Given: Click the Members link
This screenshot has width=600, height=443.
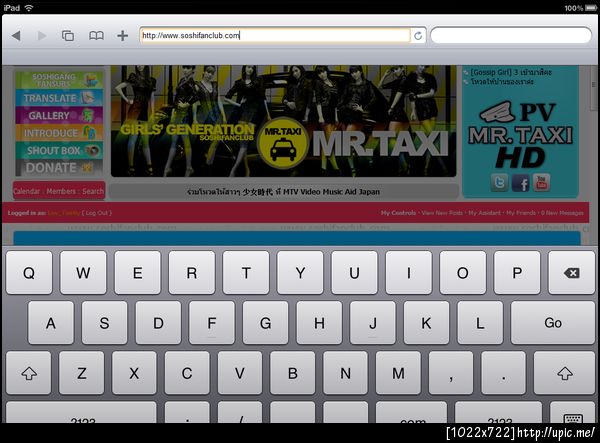Looking at the screenshot, I should (61, 191).
